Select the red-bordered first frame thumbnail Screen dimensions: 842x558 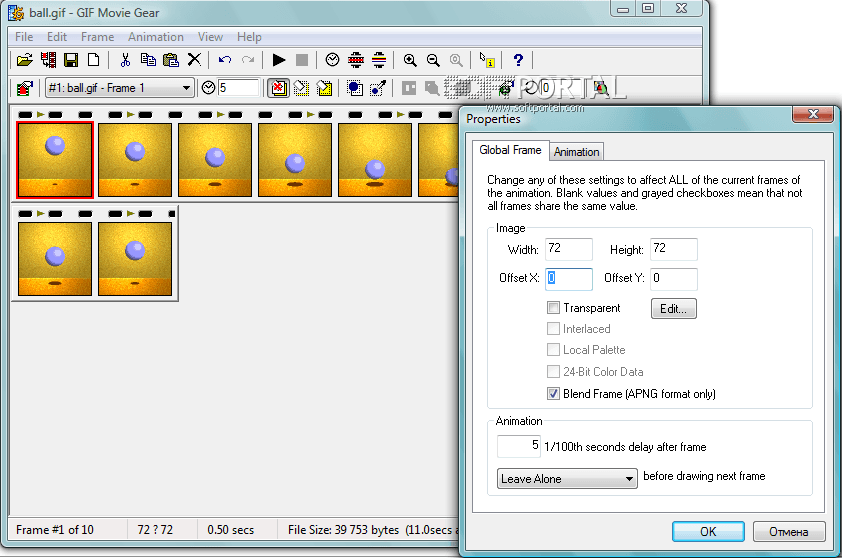click(55, 160)
